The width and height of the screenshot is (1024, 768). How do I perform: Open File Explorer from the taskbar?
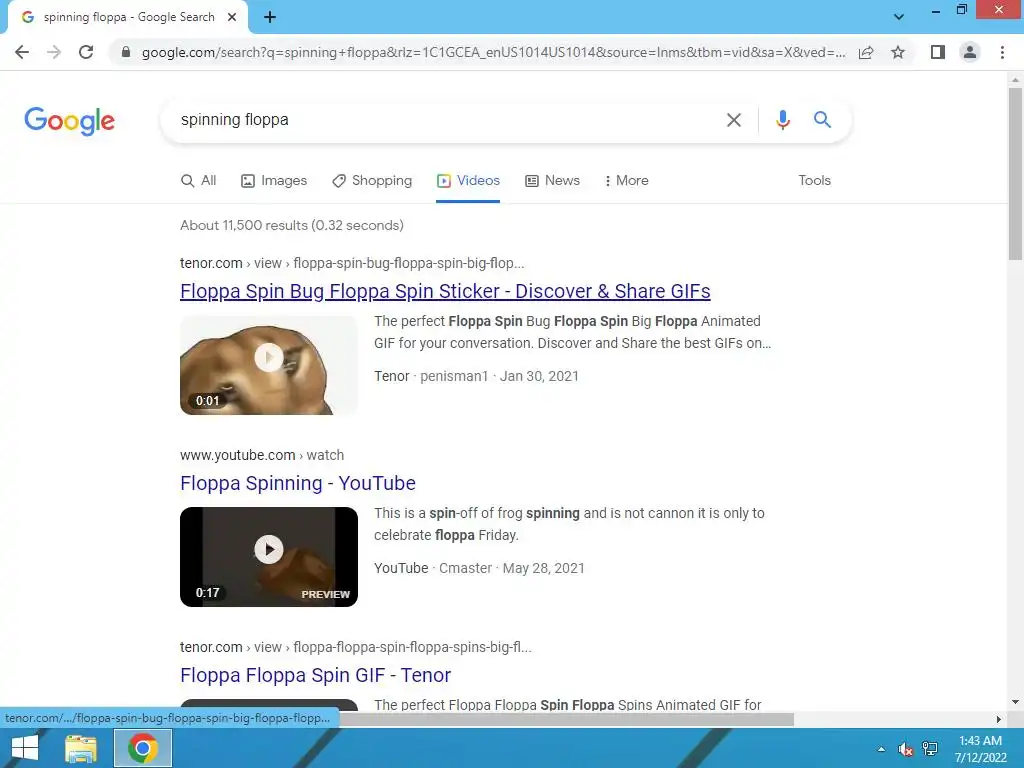tap(81, 748)
